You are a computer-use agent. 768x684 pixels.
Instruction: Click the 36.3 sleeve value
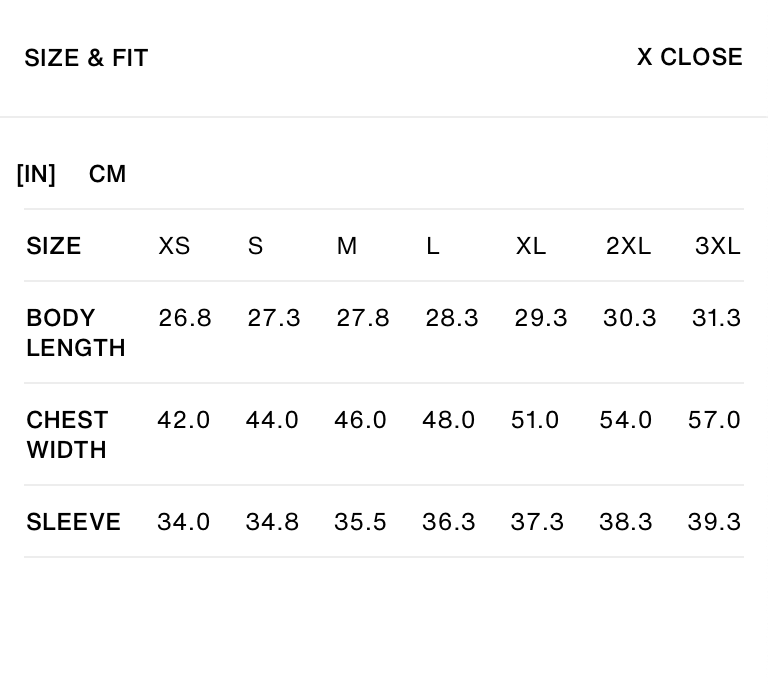click(449, 522)
